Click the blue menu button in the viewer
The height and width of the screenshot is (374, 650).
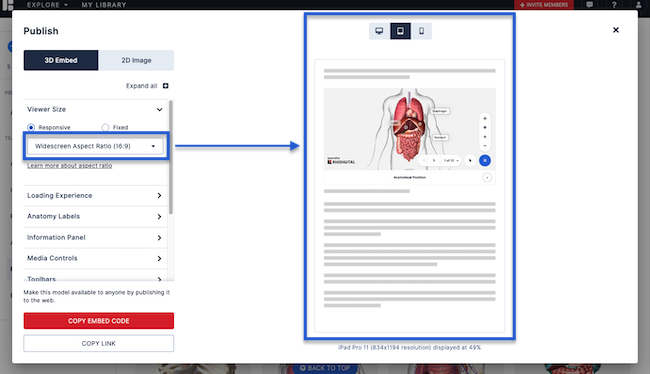point(485,160)
